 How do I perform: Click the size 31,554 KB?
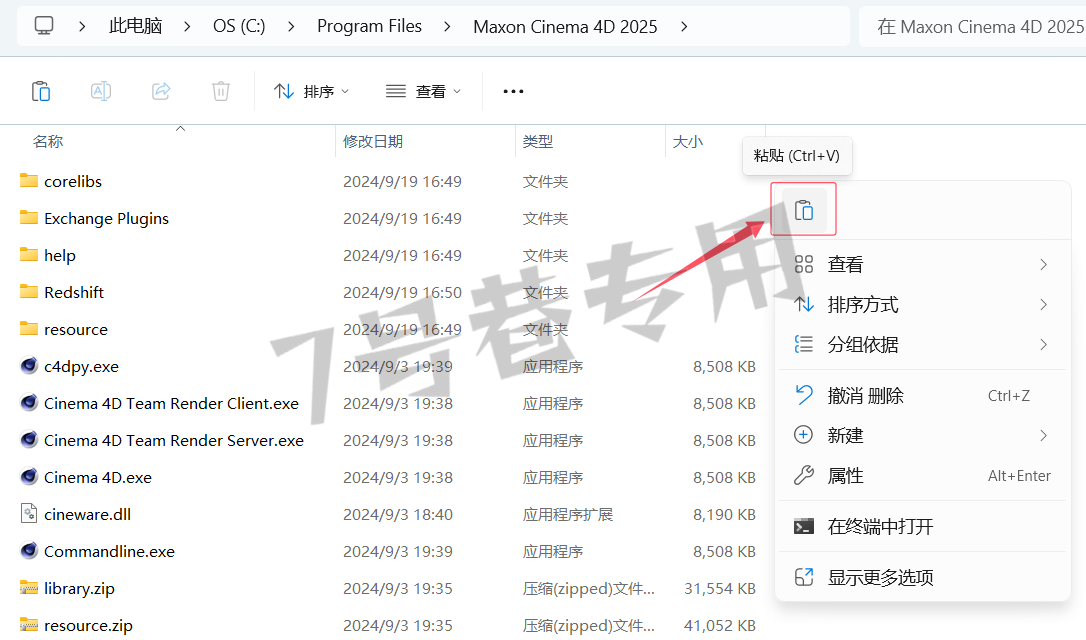pyautogui.click(x=720, y=588)
